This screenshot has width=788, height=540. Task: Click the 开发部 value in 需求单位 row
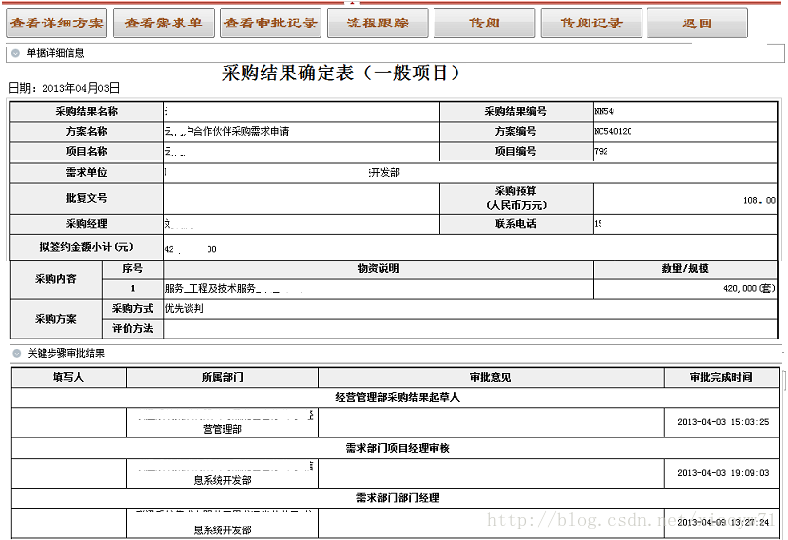tap(385, 173)
